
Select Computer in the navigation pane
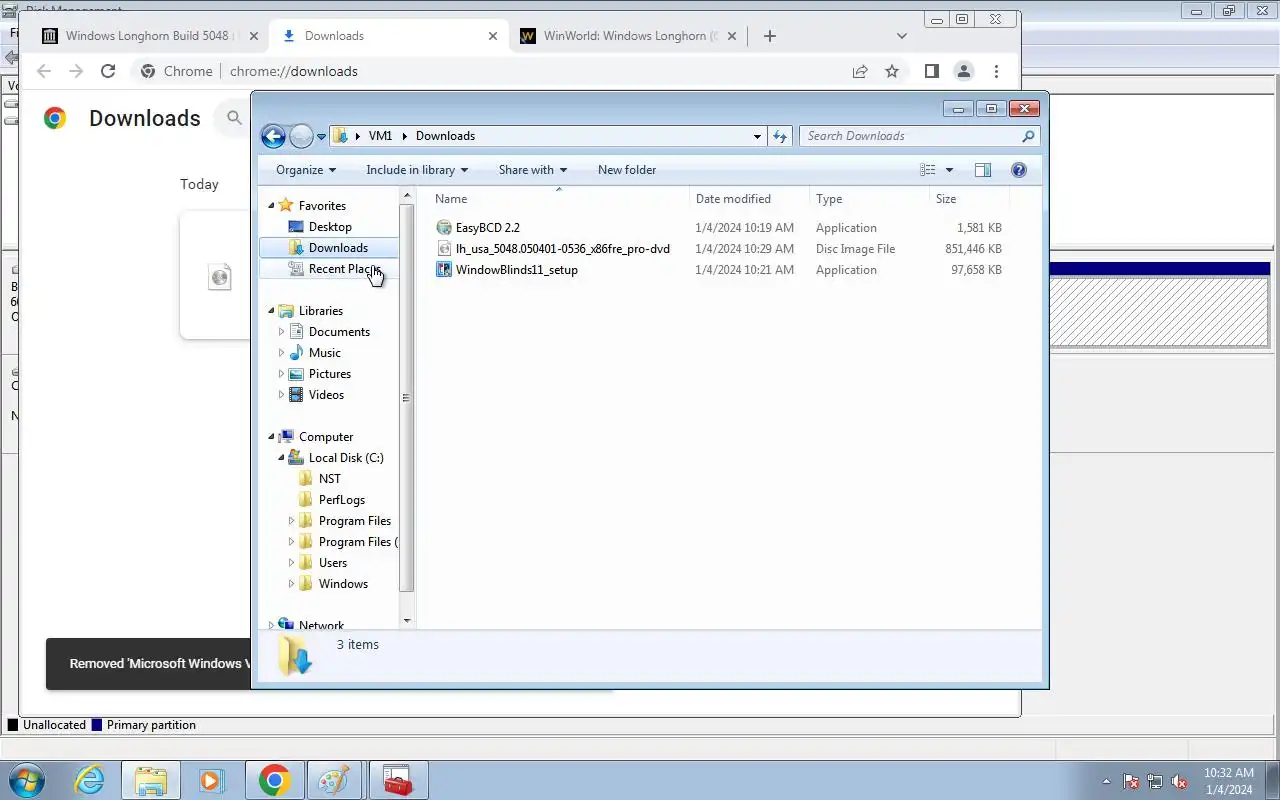pos(326,437)
